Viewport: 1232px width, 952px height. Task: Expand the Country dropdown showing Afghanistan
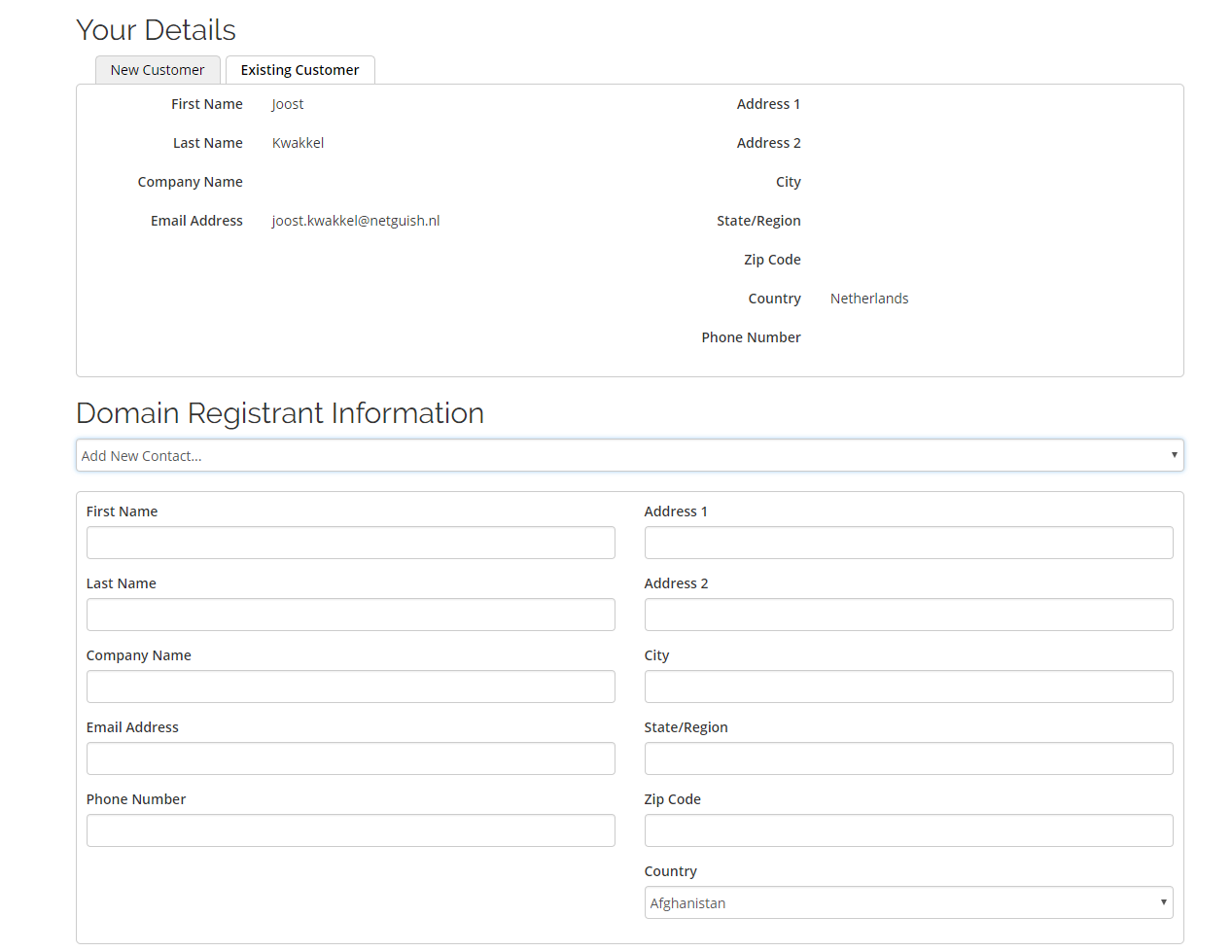(x=907, y=902)
